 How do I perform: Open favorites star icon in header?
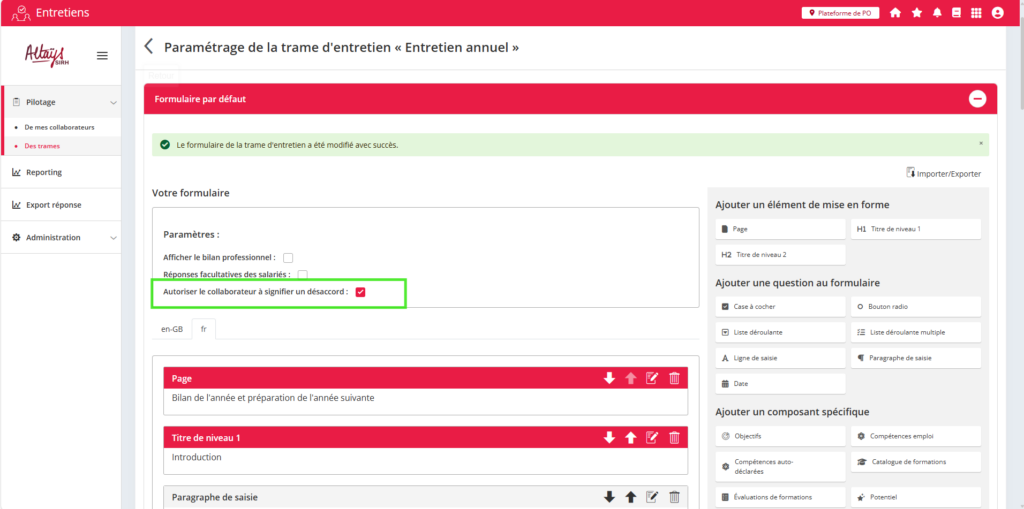[917, 13]
